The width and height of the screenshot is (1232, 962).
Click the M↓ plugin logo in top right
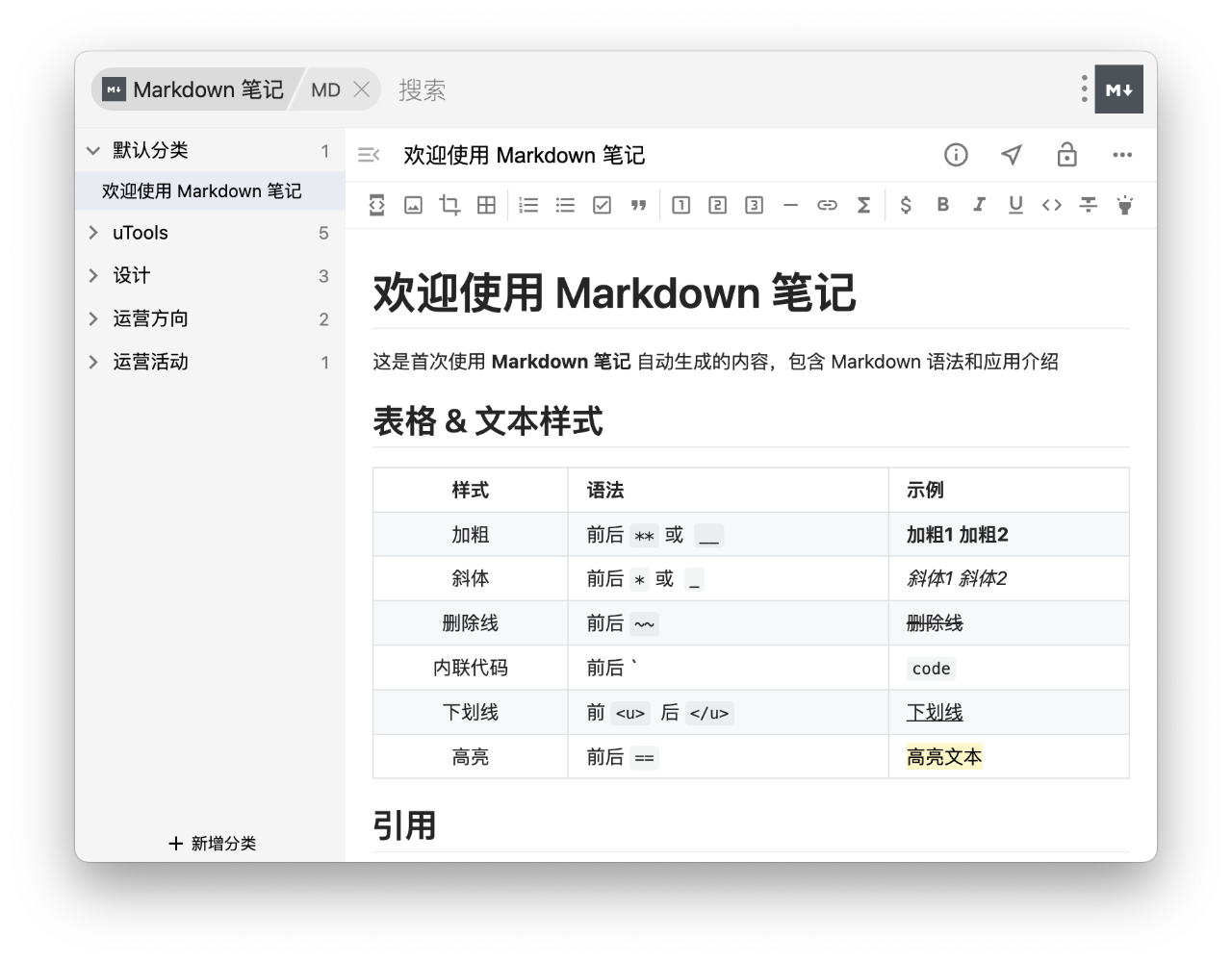point(1118,89)
